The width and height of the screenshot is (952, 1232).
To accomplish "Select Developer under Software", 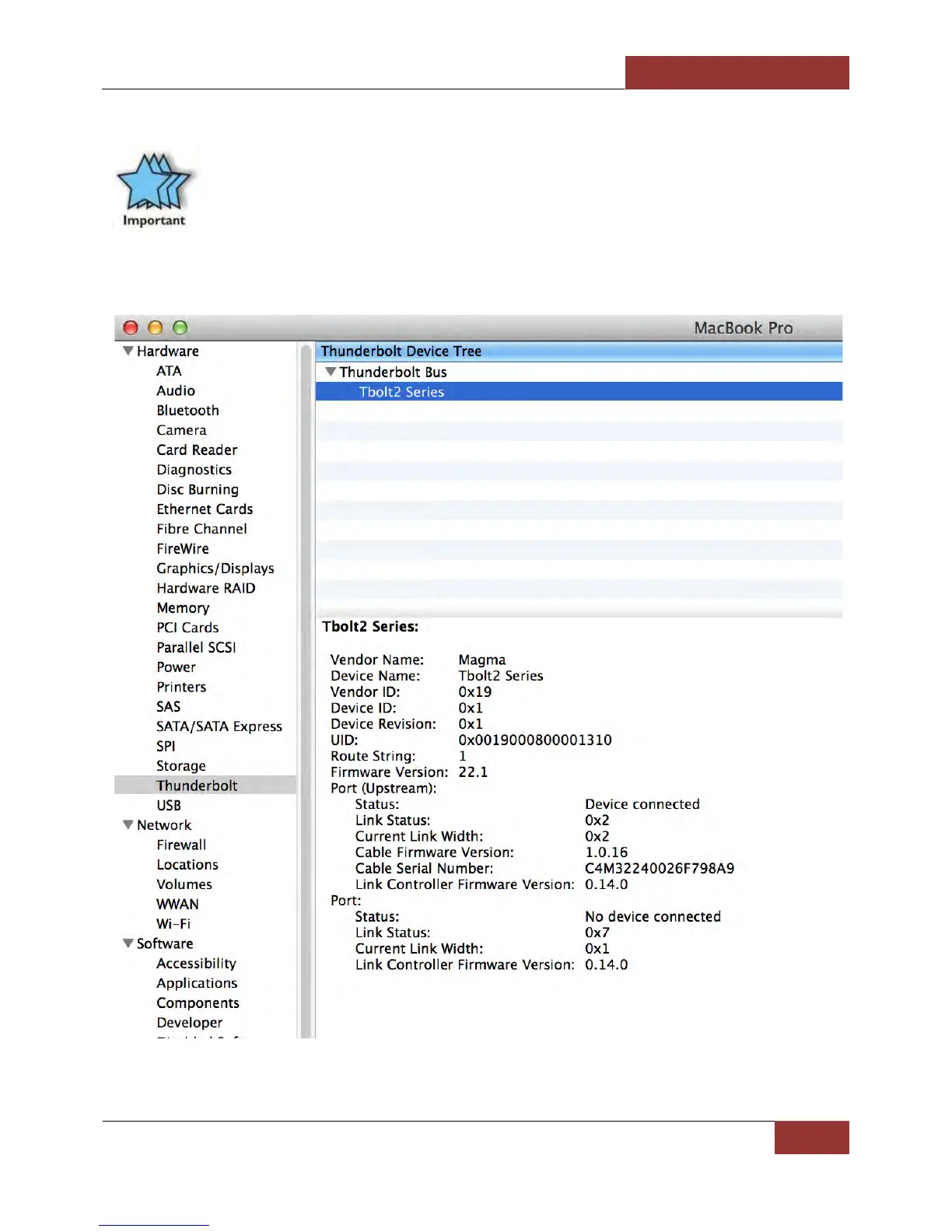I will pos(190,1023).
